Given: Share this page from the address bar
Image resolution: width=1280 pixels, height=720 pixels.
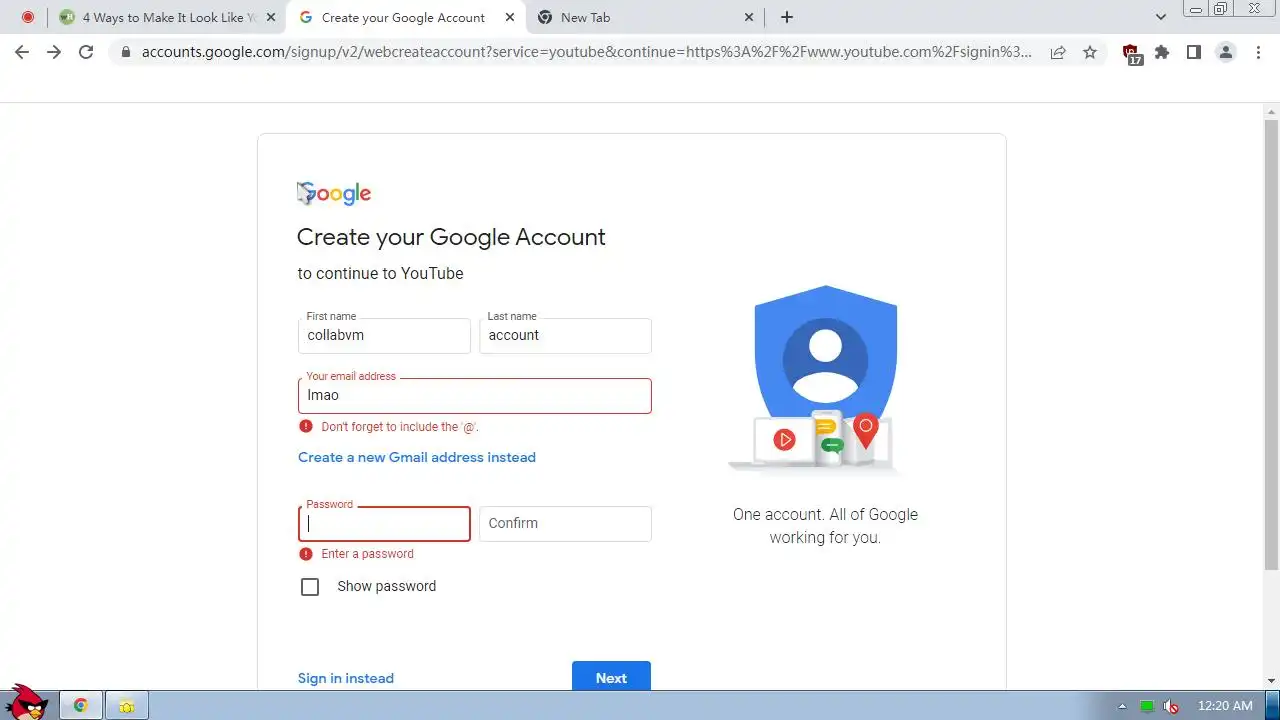Looking at the screenshot, I should click(x=1058, y=52).
